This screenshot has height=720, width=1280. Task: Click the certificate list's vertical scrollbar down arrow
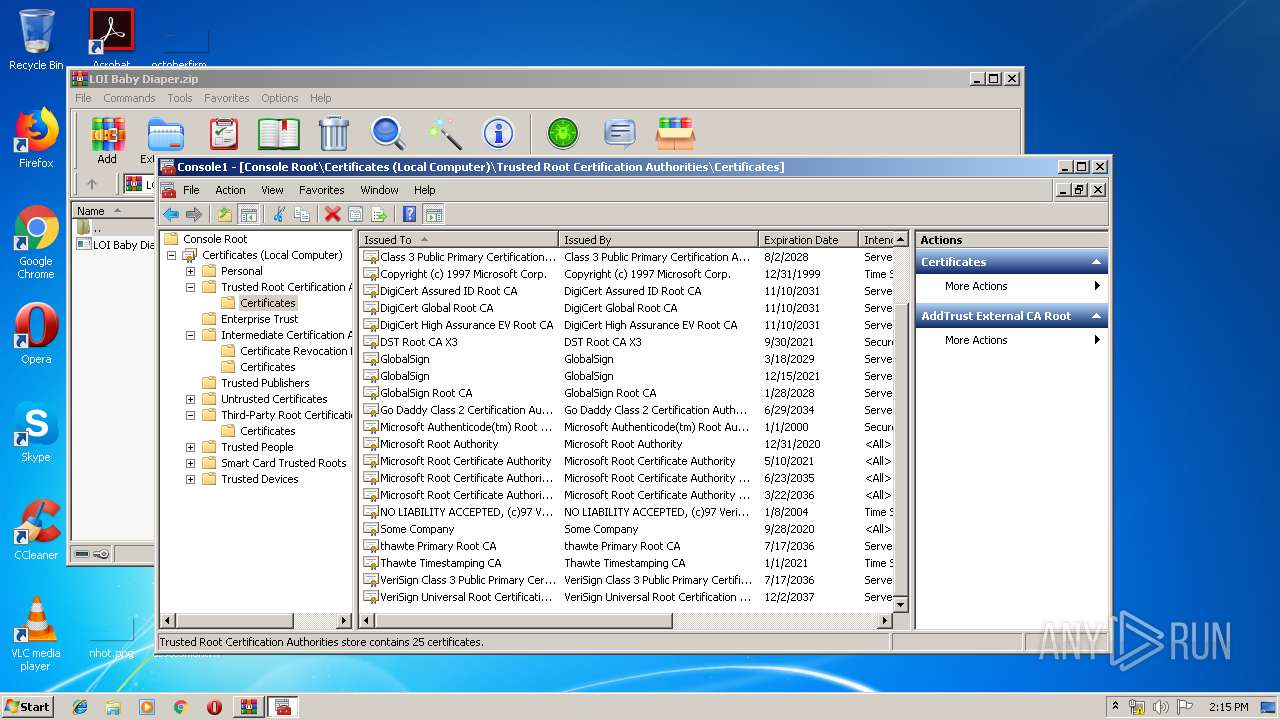[900, 605]
